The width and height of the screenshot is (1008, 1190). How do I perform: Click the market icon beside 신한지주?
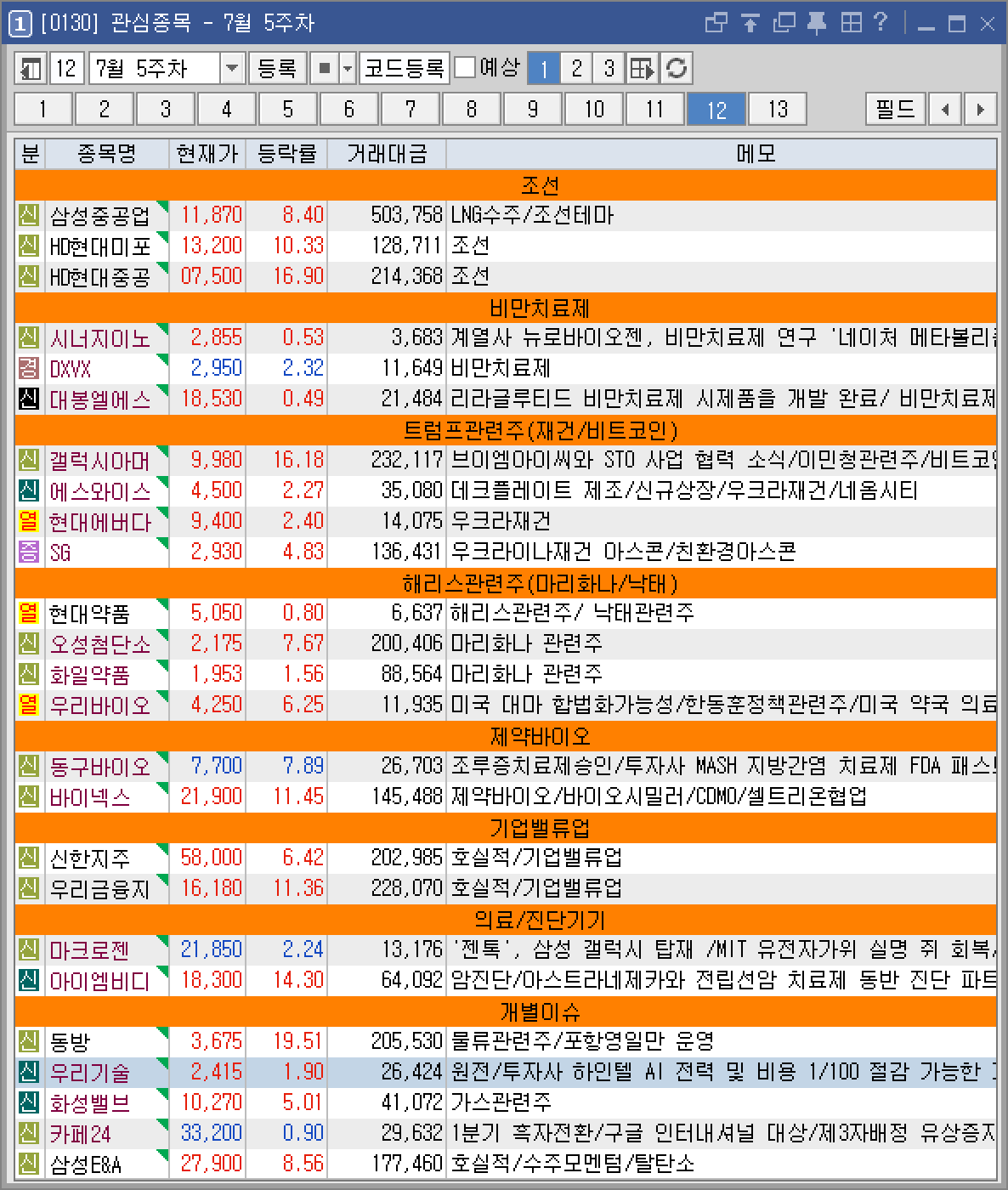click(x=29, y=858)
